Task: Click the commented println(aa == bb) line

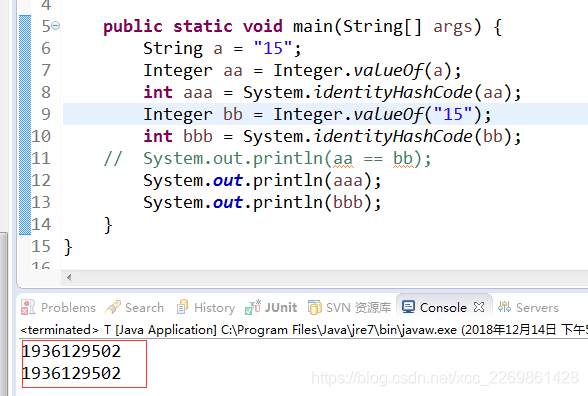Action: [268, 159]
